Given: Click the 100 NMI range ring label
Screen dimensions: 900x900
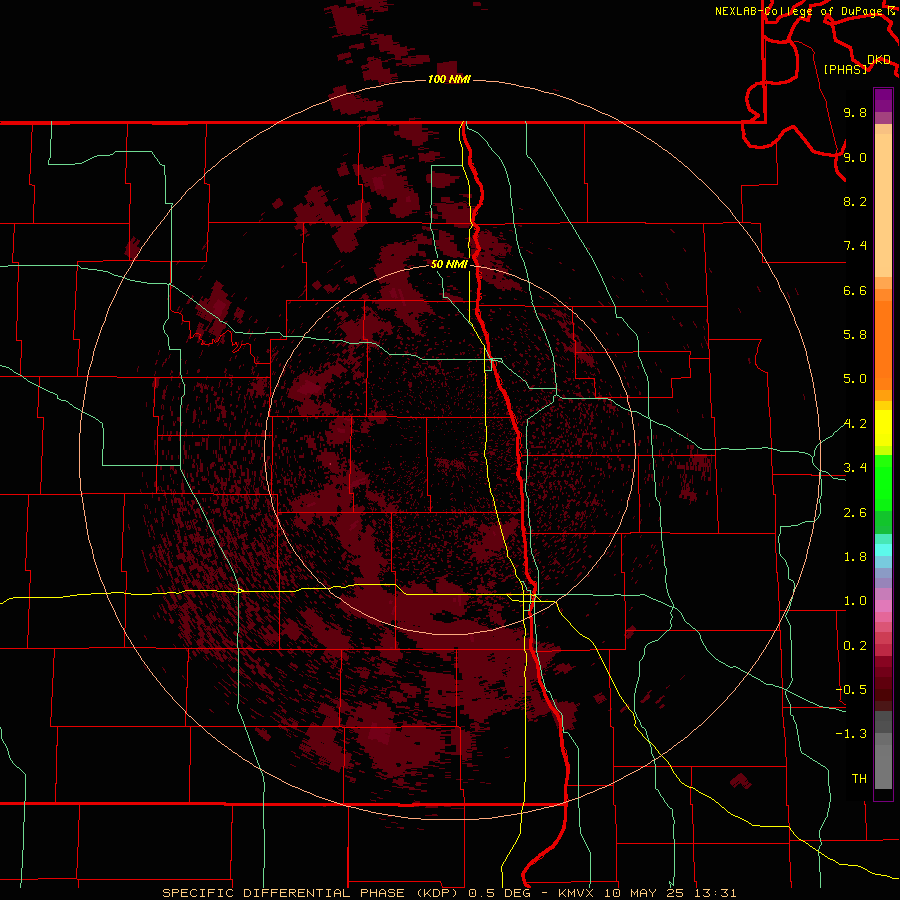Looking at the screenshot, I should 449,79.
